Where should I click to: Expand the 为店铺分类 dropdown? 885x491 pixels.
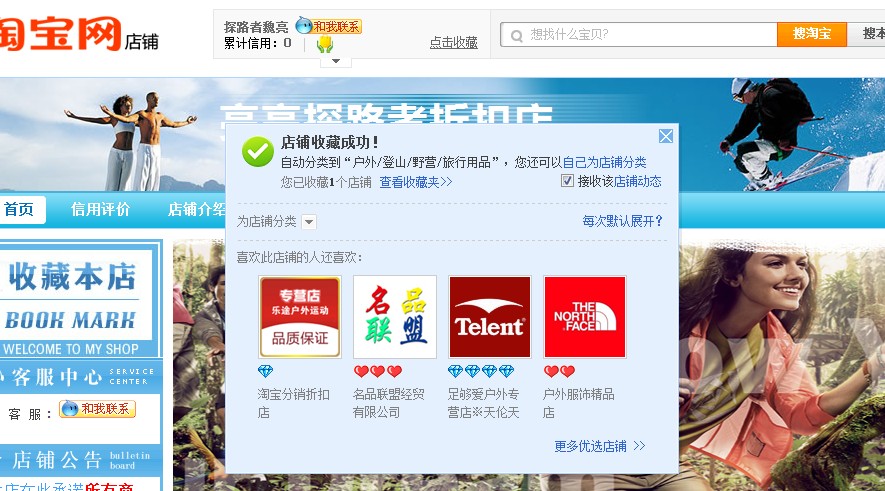click(309, 222)
